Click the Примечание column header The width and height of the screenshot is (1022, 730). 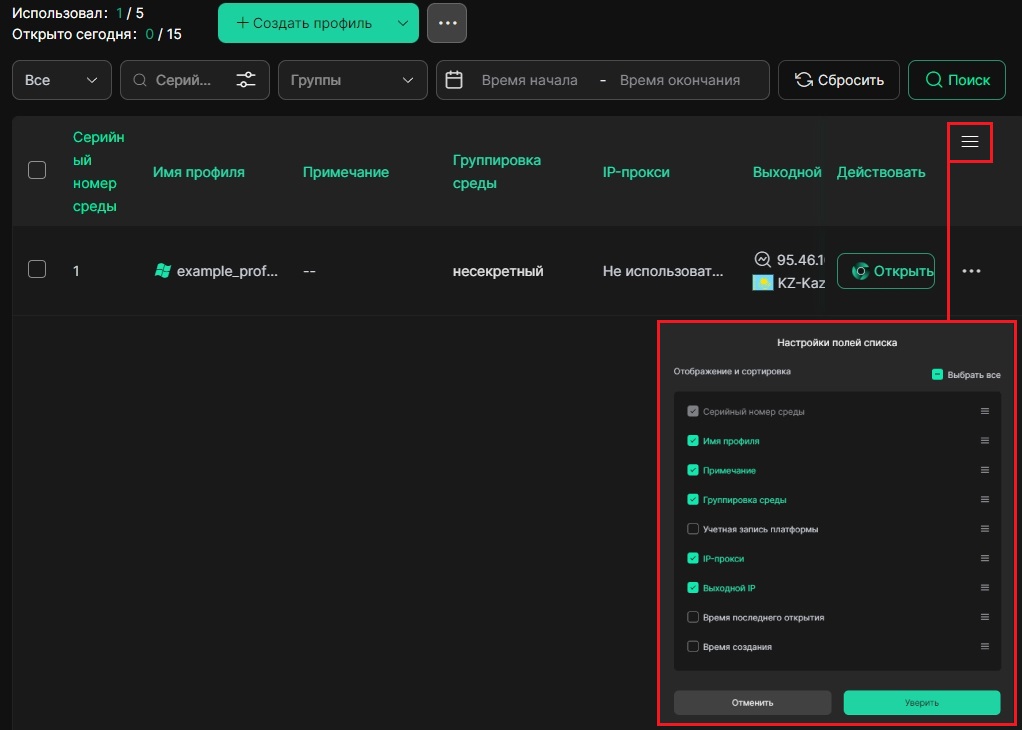tap(346, 172)
